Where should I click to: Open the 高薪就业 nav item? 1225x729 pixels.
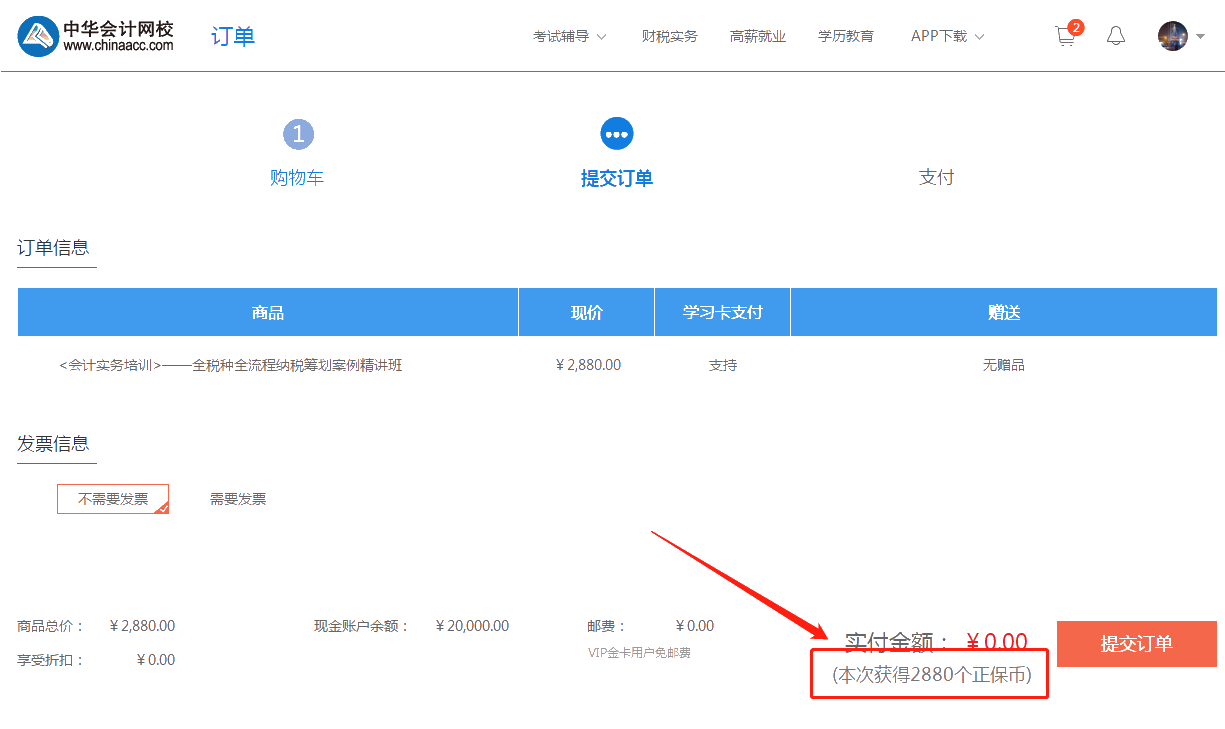coord(758,36)
